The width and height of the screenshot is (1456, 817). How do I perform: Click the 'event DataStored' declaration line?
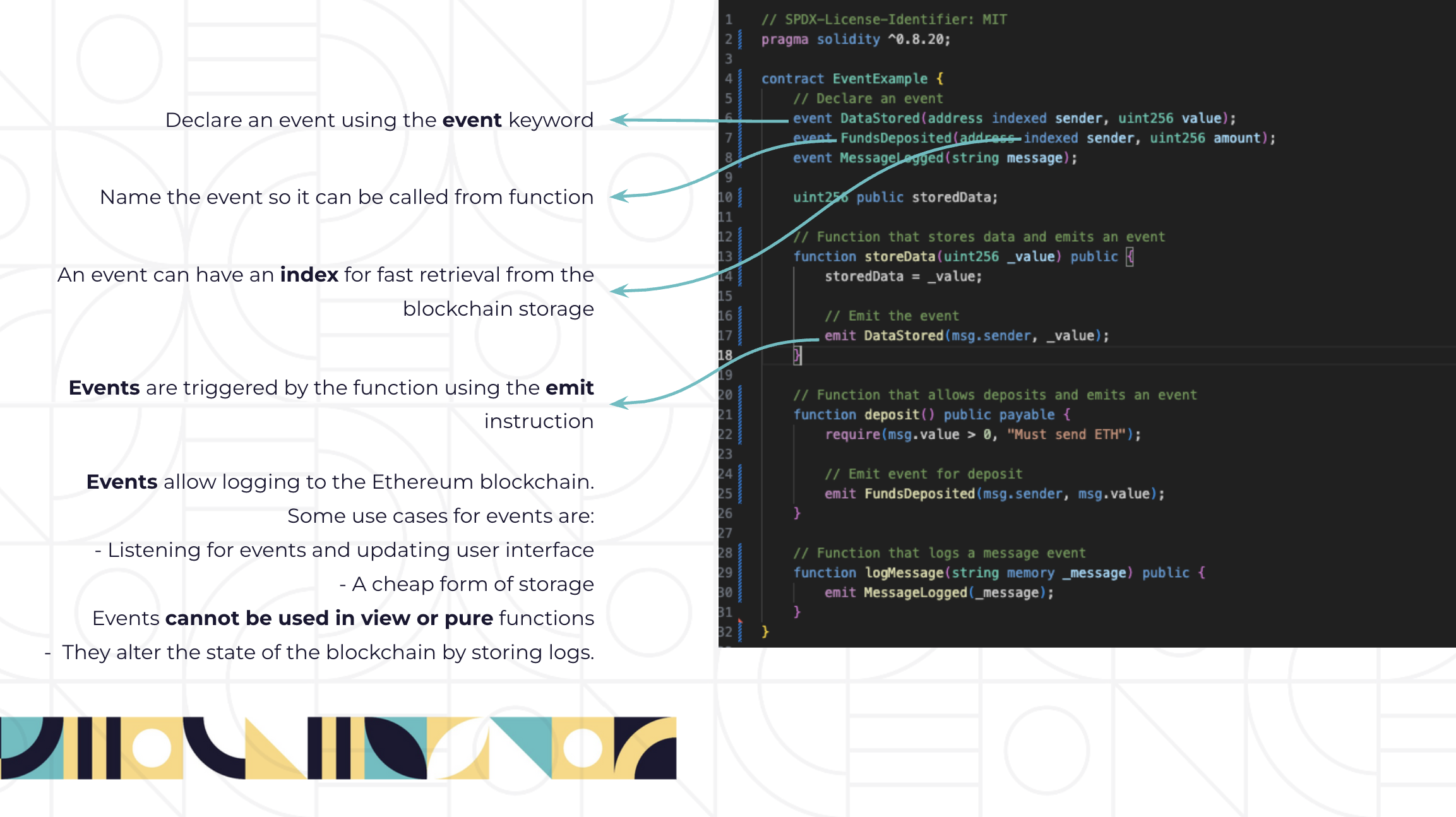1015,118
